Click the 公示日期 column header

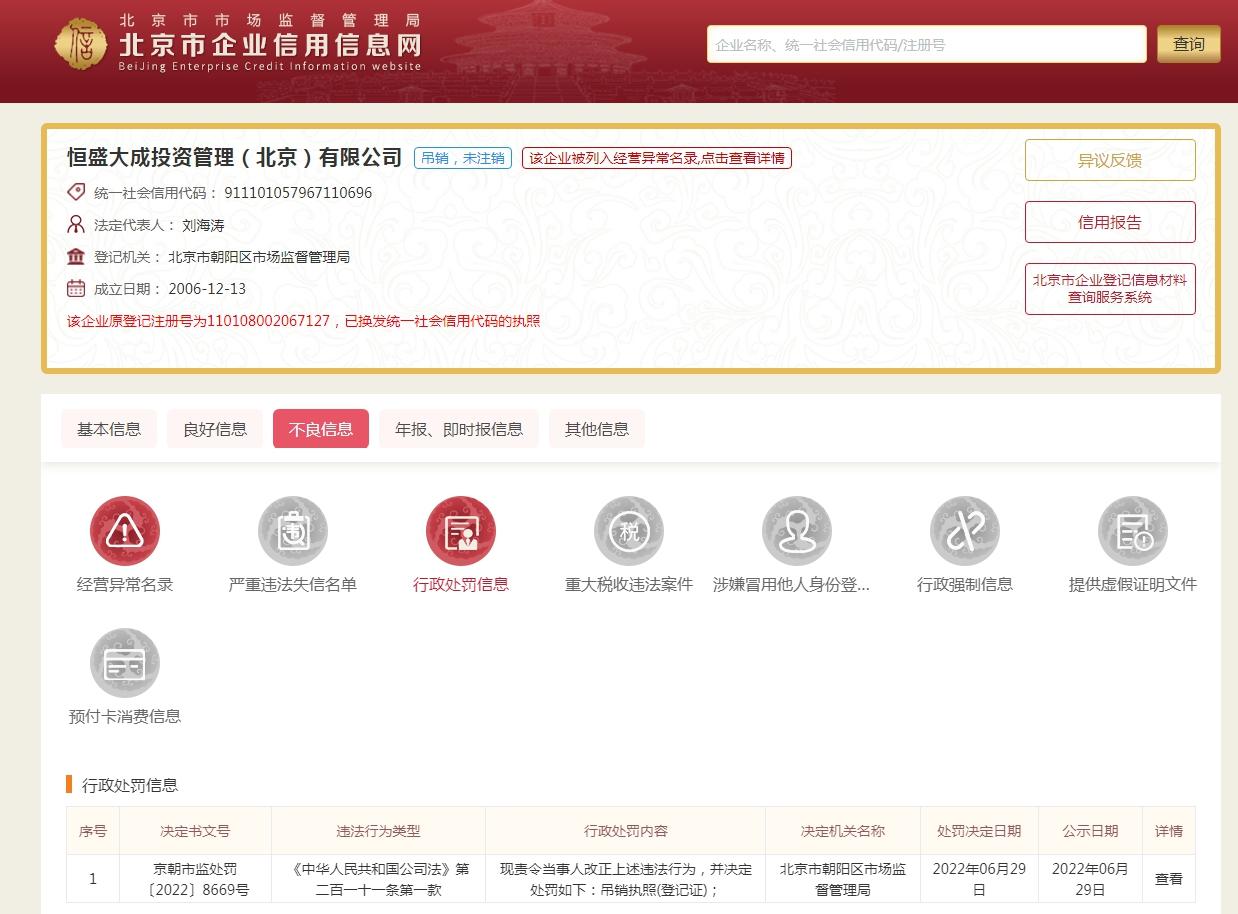pyautogui.click(x=1090, y=831)
